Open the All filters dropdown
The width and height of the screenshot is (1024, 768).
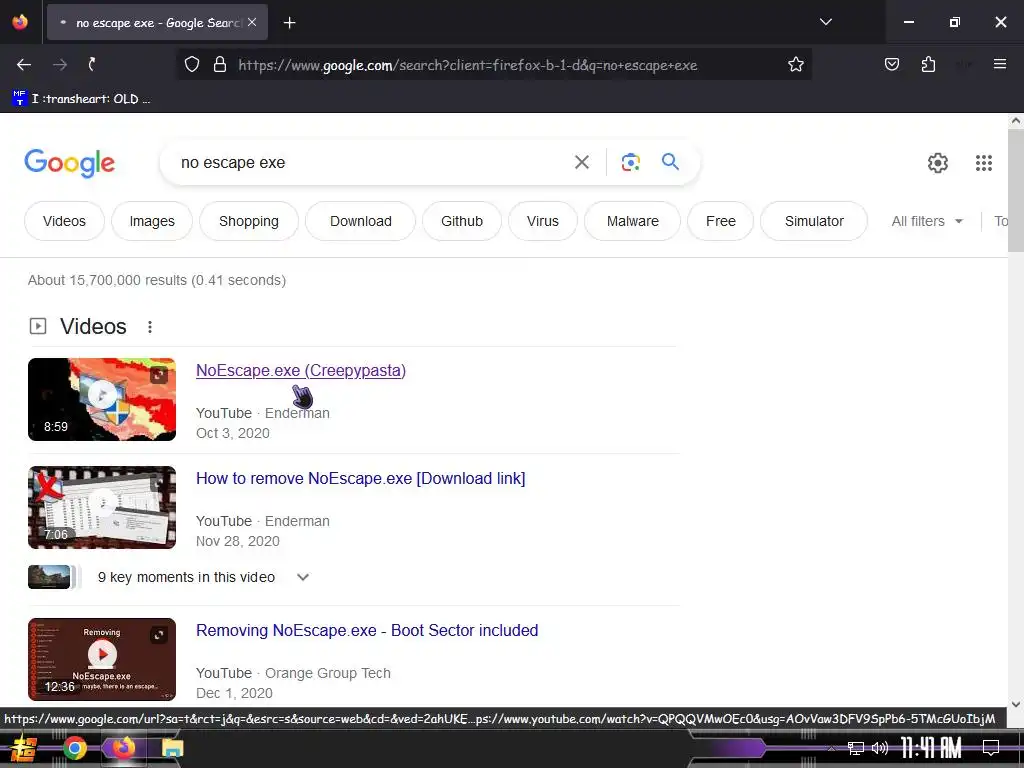(x=927, y=221)
